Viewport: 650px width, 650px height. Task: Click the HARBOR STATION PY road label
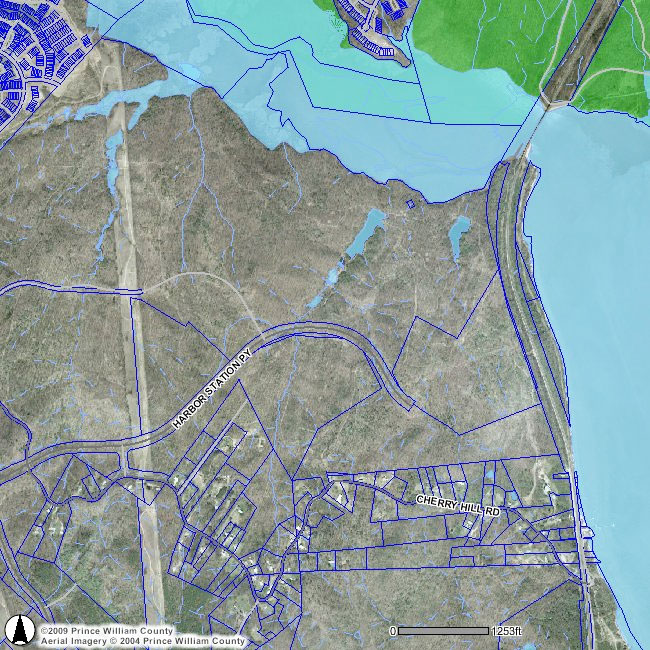[212, 389]
